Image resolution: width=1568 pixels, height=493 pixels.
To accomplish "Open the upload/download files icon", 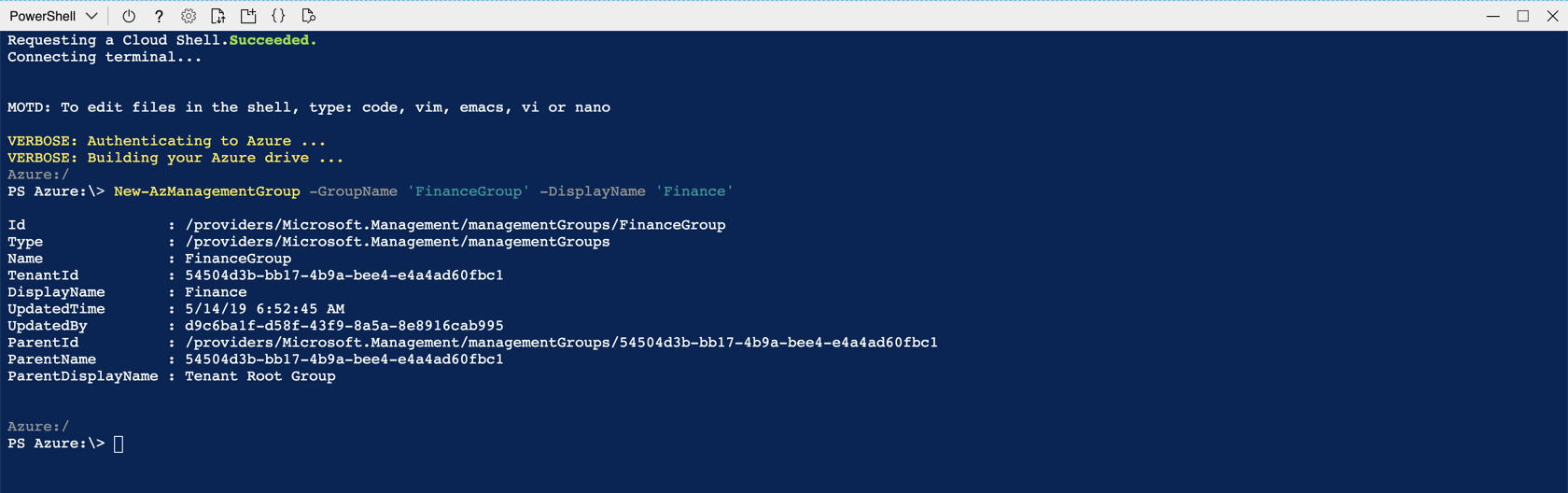I will coord(218,16).
